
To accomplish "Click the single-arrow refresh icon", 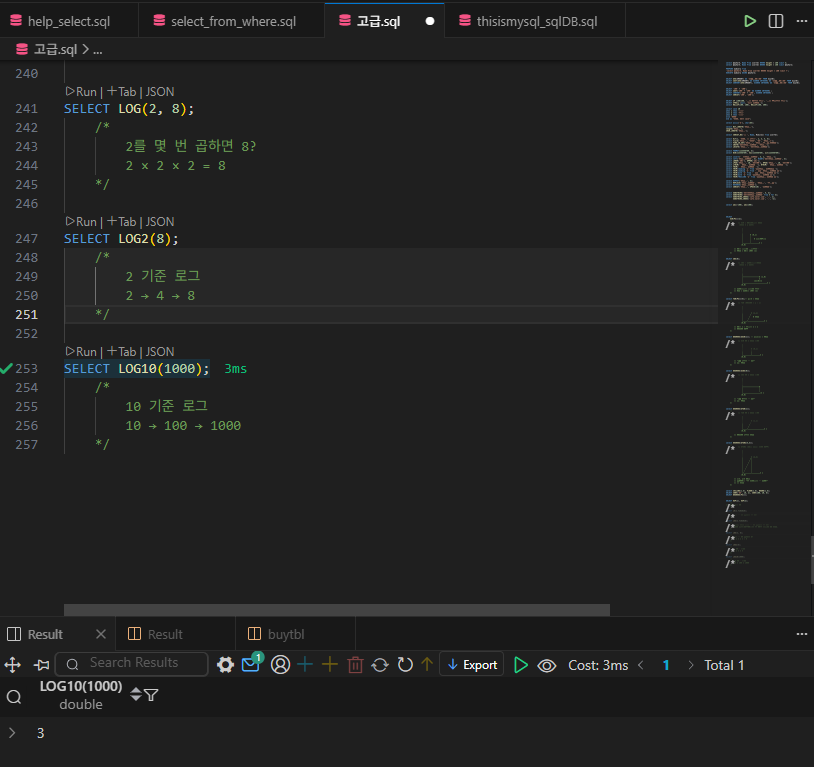I will pos(405,665).
